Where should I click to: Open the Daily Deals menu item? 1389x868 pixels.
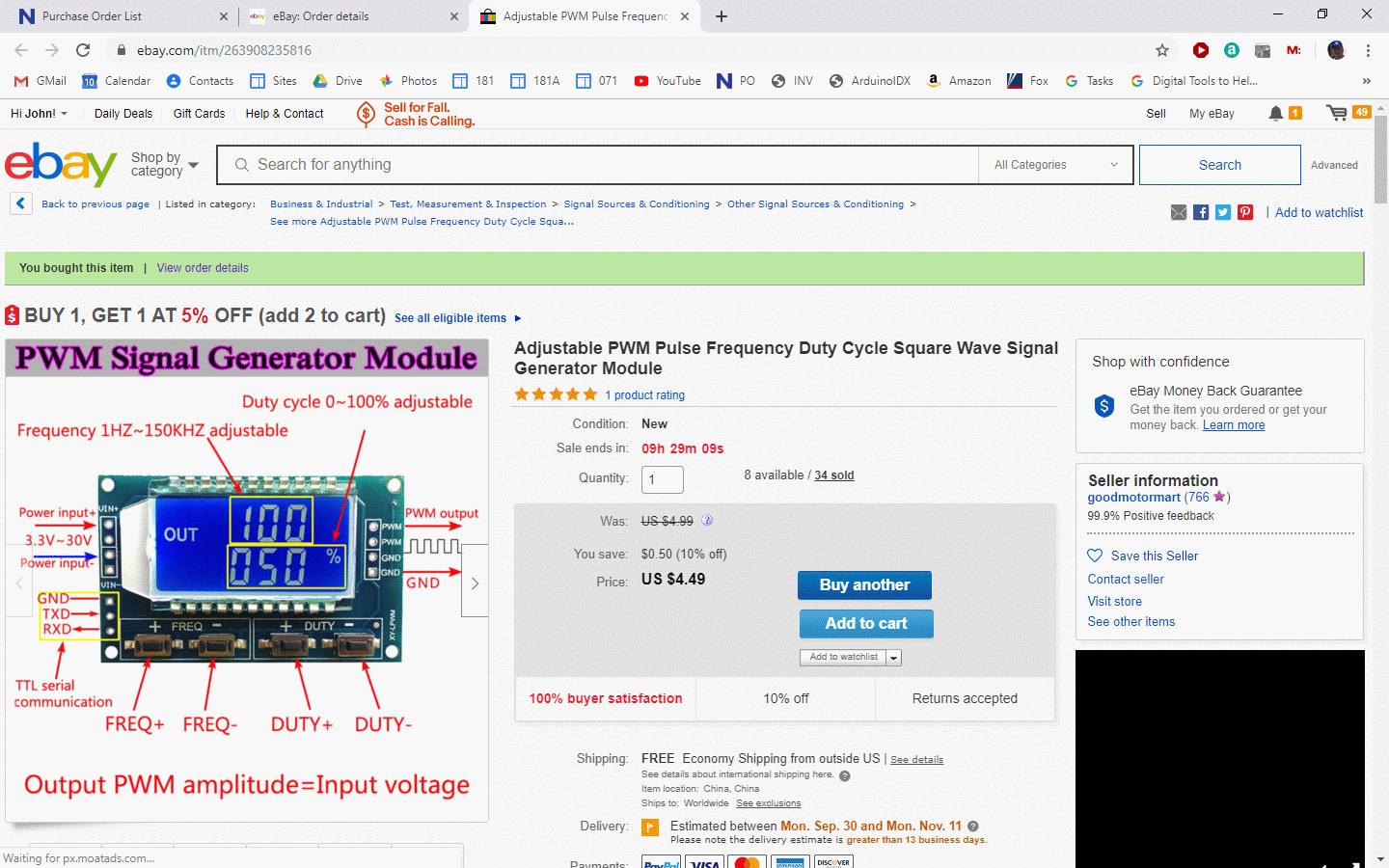click(x=123, y=114)
